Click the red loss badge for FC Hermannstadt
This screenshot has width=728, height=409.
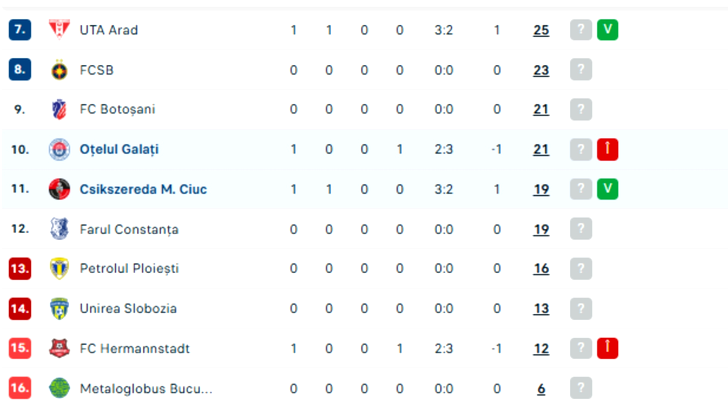(607, 348)
